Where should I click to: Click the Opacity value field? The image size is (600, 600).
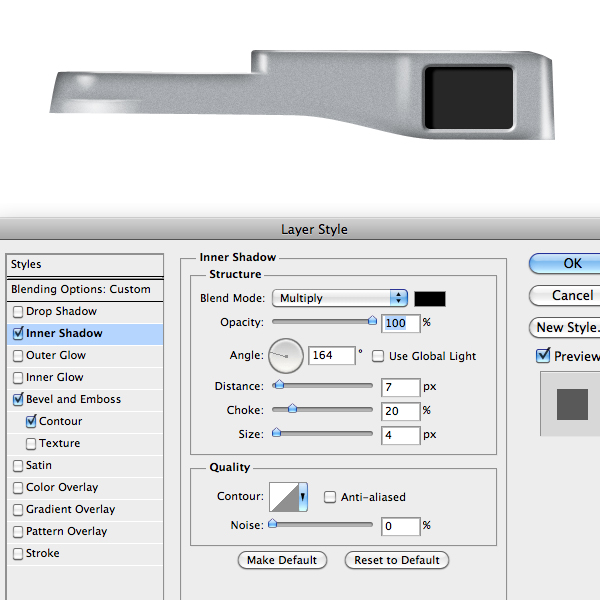coord(401,323)
